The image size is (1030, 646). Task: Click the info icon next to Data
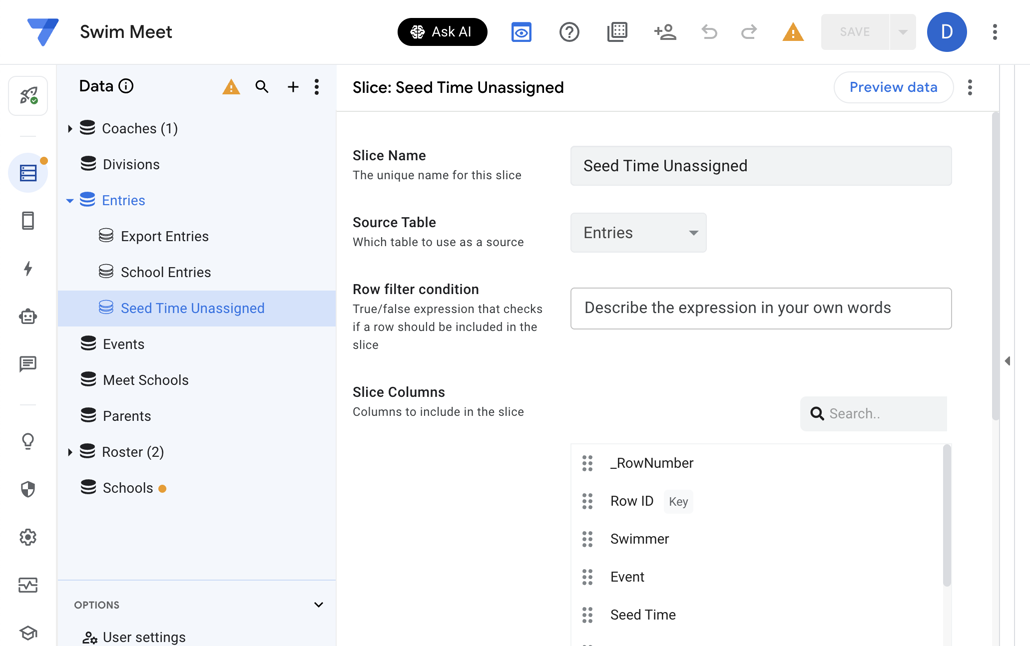[x=126, y=86]
